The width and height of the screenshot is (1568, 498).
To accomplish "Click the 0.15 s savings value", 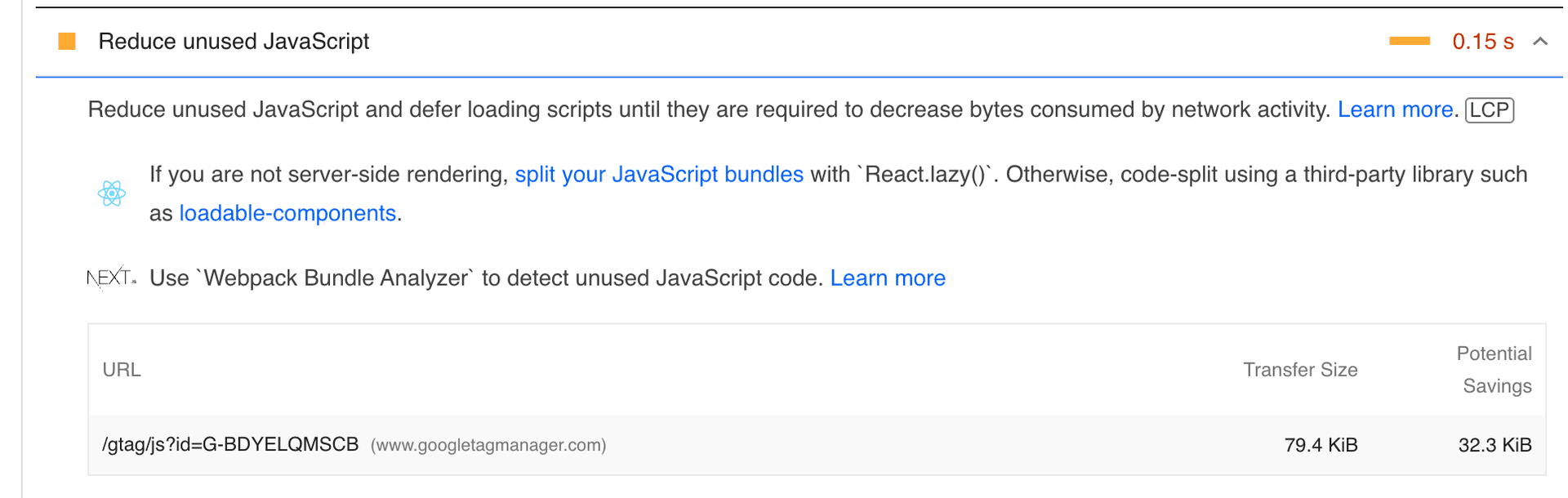I will click(x=1483, y=41).
